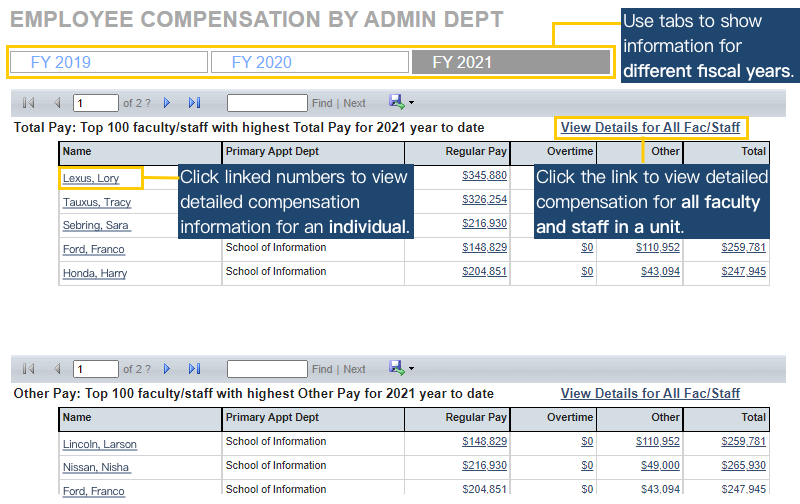The image size is (800, 504).
Task: Click Nissan, Nisha total $265,930
Action: pyautogui.click(x=743, y=465)
